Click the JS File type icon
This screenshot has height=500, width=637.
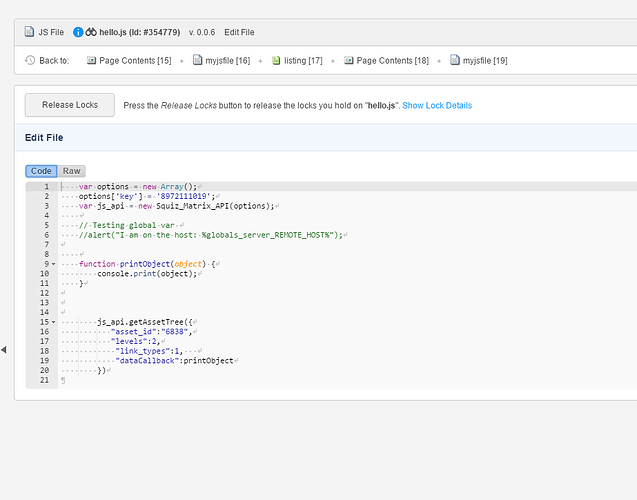(x=30, y=32)
